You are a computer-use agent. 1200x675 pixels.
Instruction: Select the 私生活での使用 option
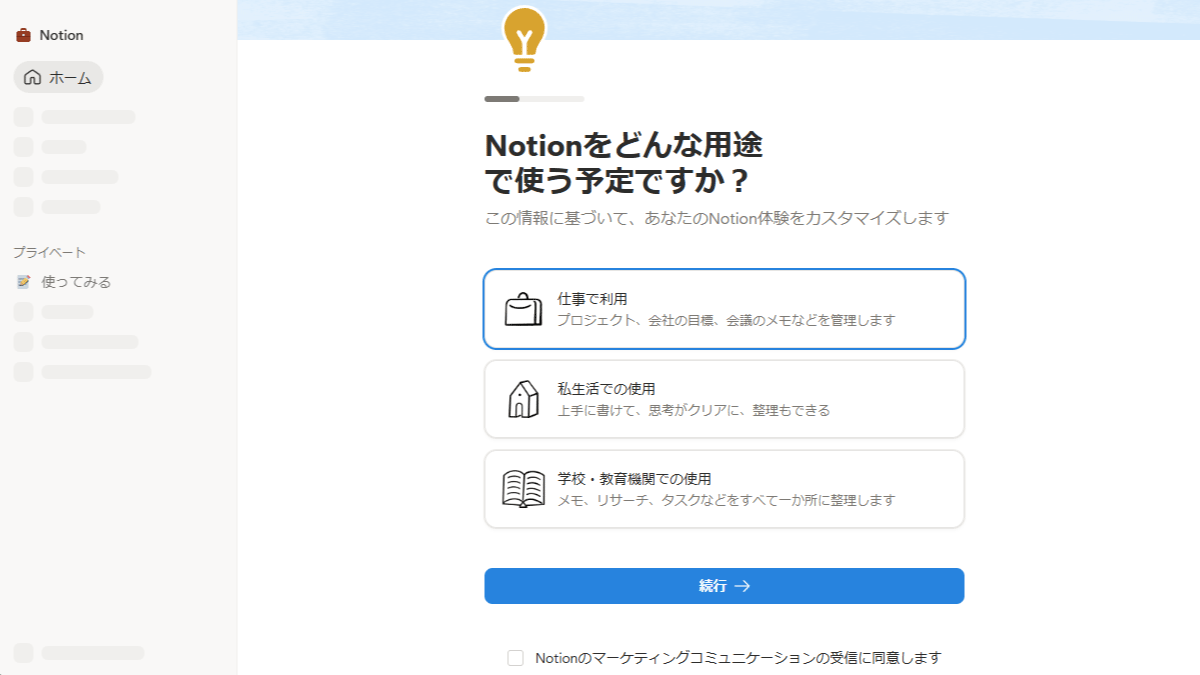pyautogui.click(x=724, y=399)
